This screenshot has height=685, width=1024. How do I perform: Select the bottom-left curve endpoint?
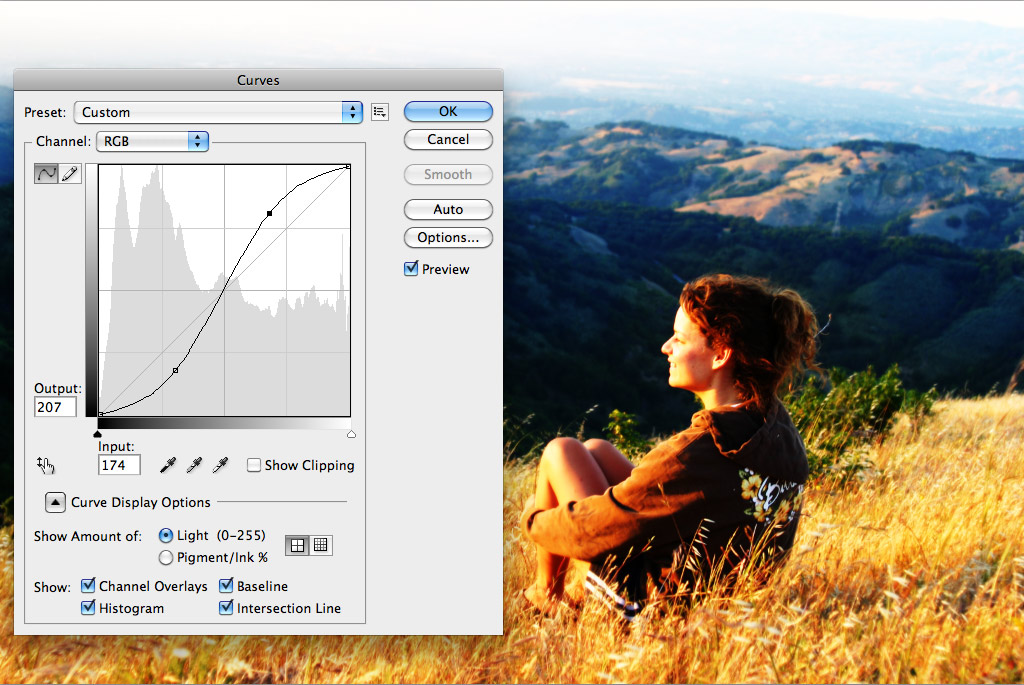pyautogui.click(x=101, y=414)
